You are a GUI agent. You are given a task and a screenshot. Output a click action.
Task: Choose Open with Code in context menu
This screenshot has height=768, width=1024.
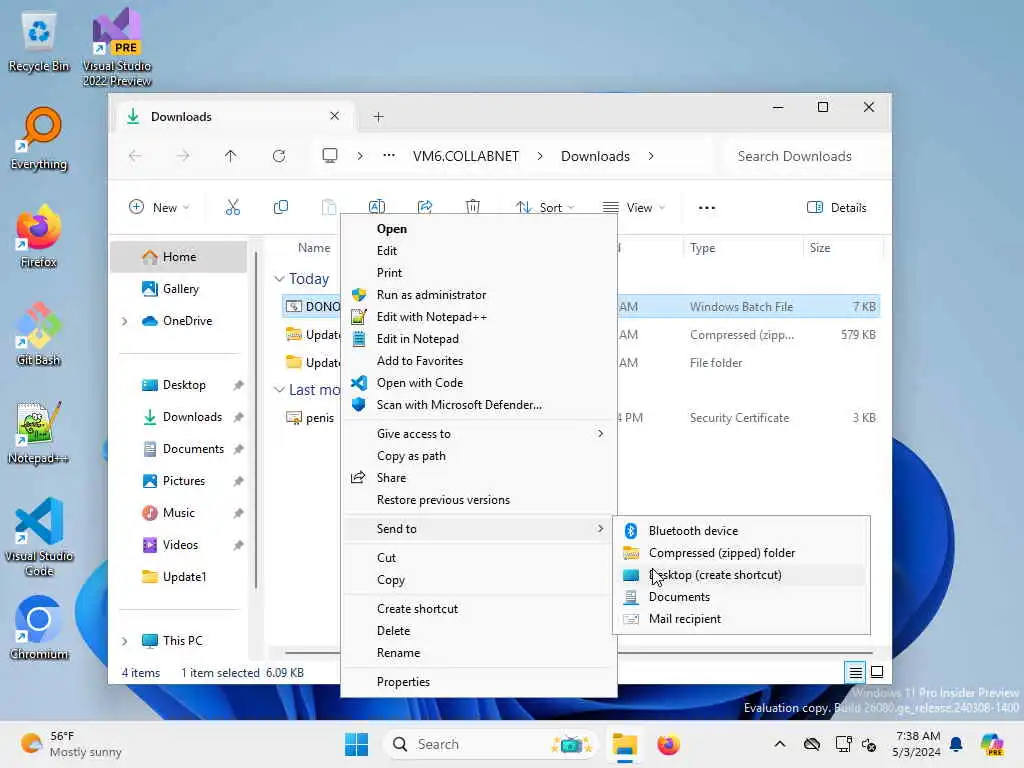tap(479, 383)
